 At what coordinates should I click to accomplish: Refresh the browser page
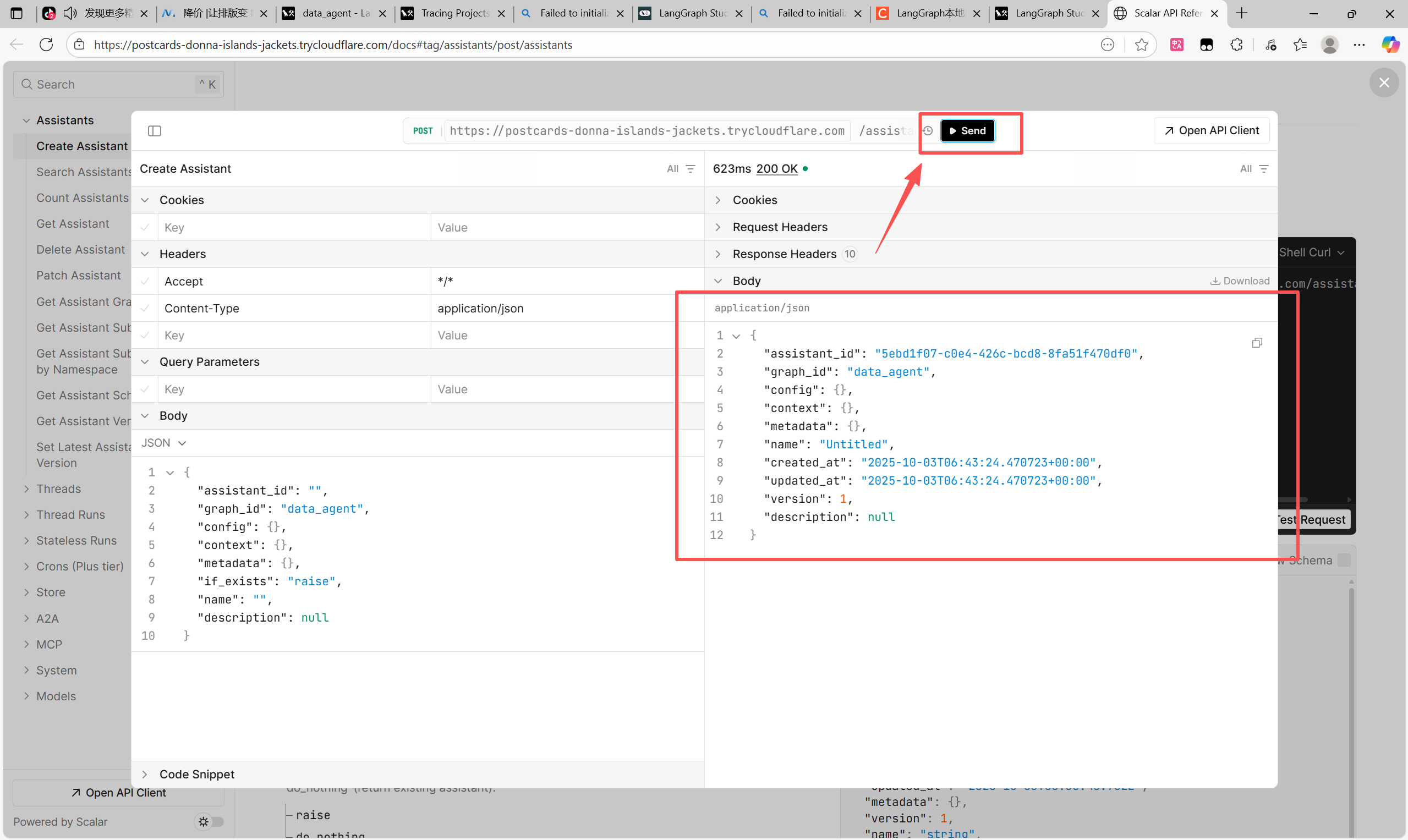point(46,45)
